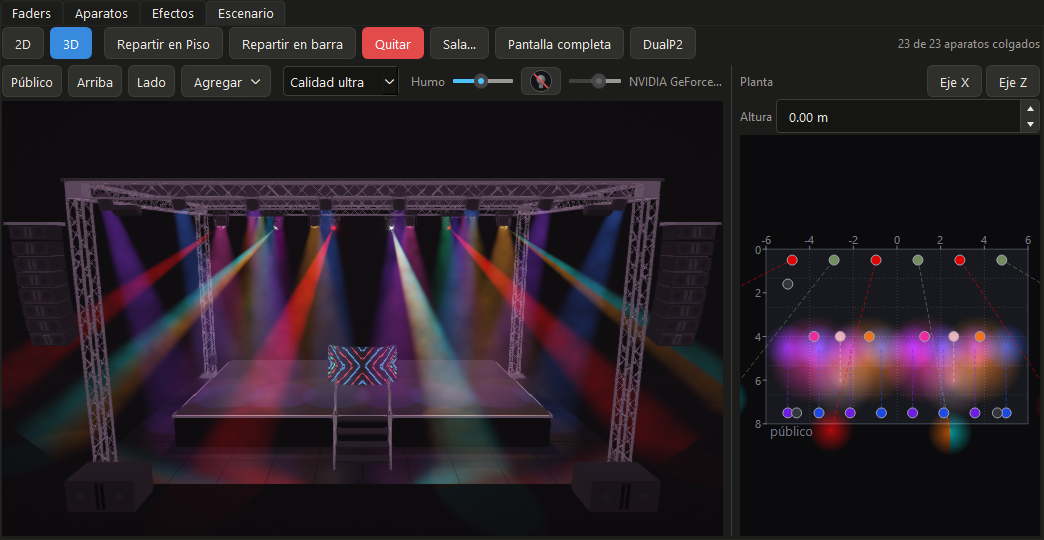Select the rightmost red fixture dot in plan top row

coord(959,260)
